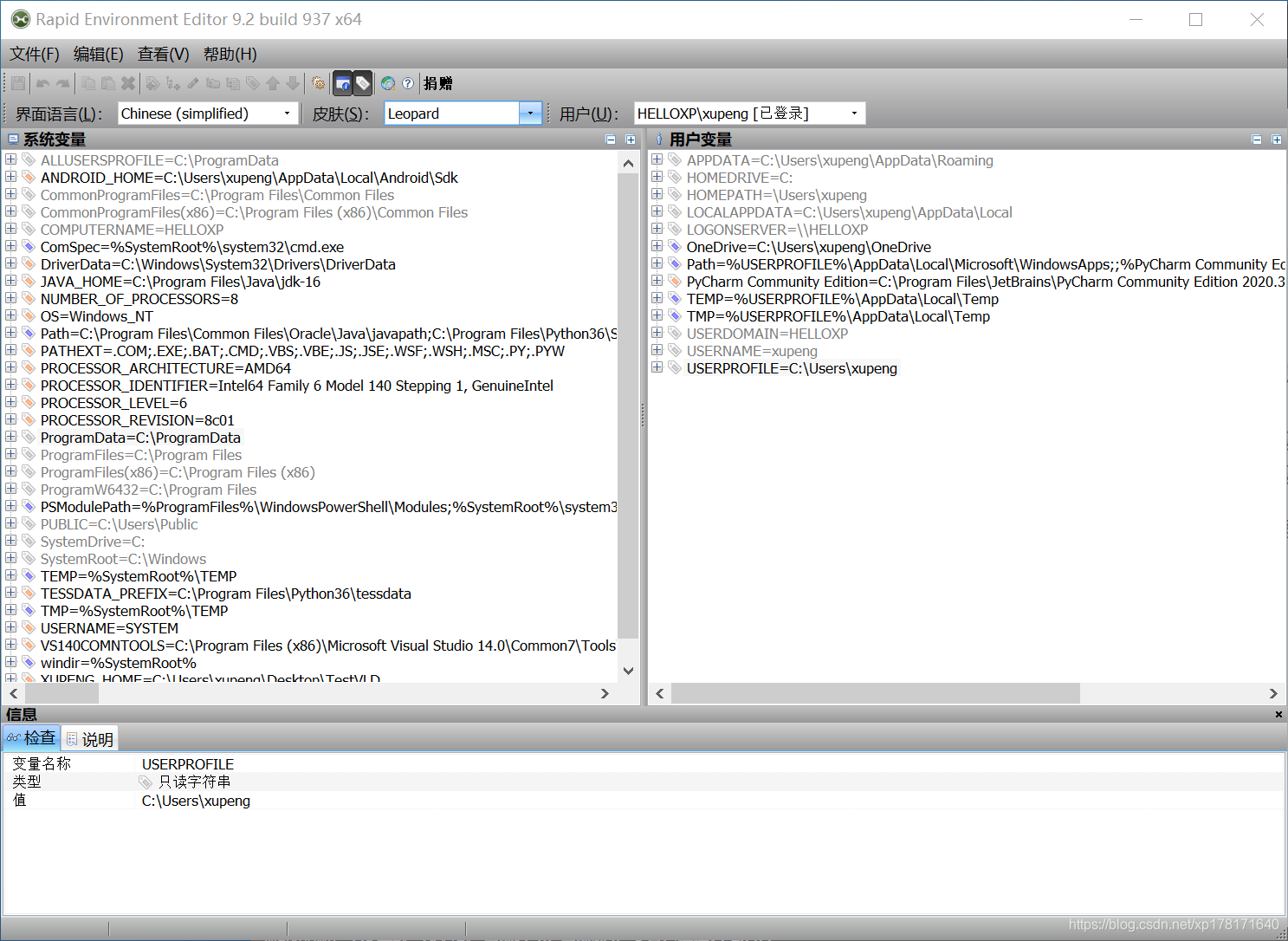Select the NUMBER_OF_PROCESSORS=8 row
The height and width of the screenshot is (941, 1288).
coord(139,299)
